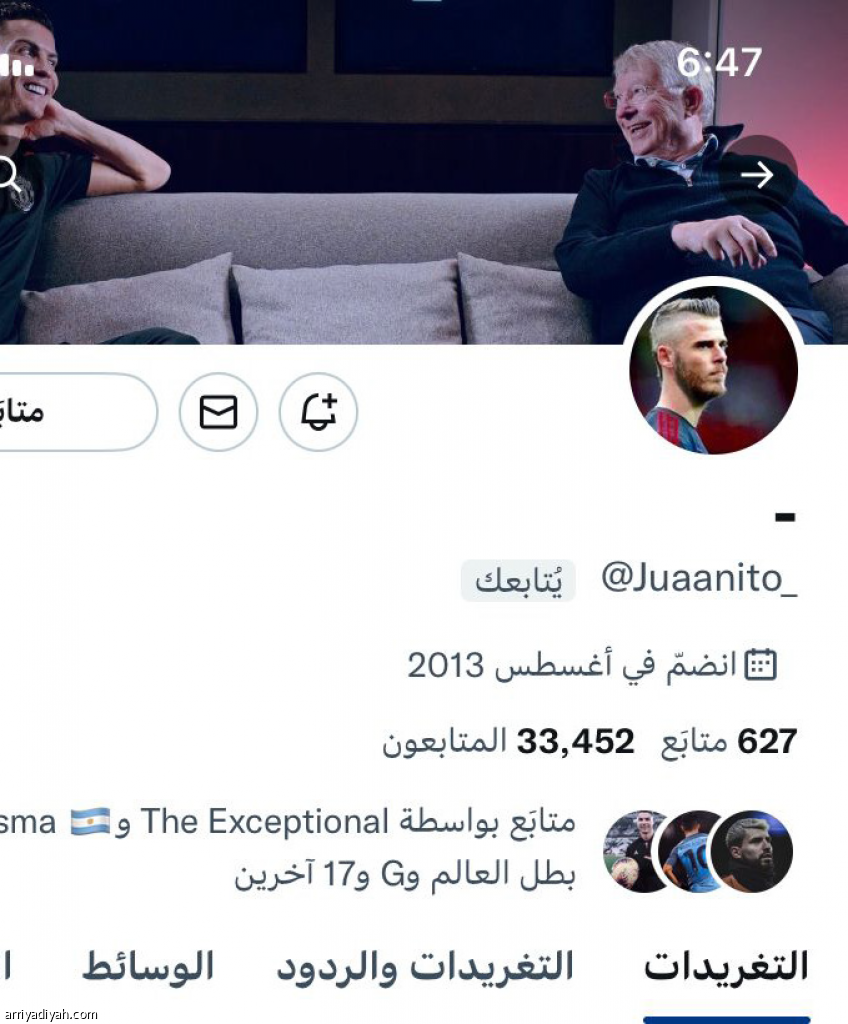Open the search magnifier icon
Image resolution: width=848 pixels, height=1024 pixels.
(x=9, y=175)
